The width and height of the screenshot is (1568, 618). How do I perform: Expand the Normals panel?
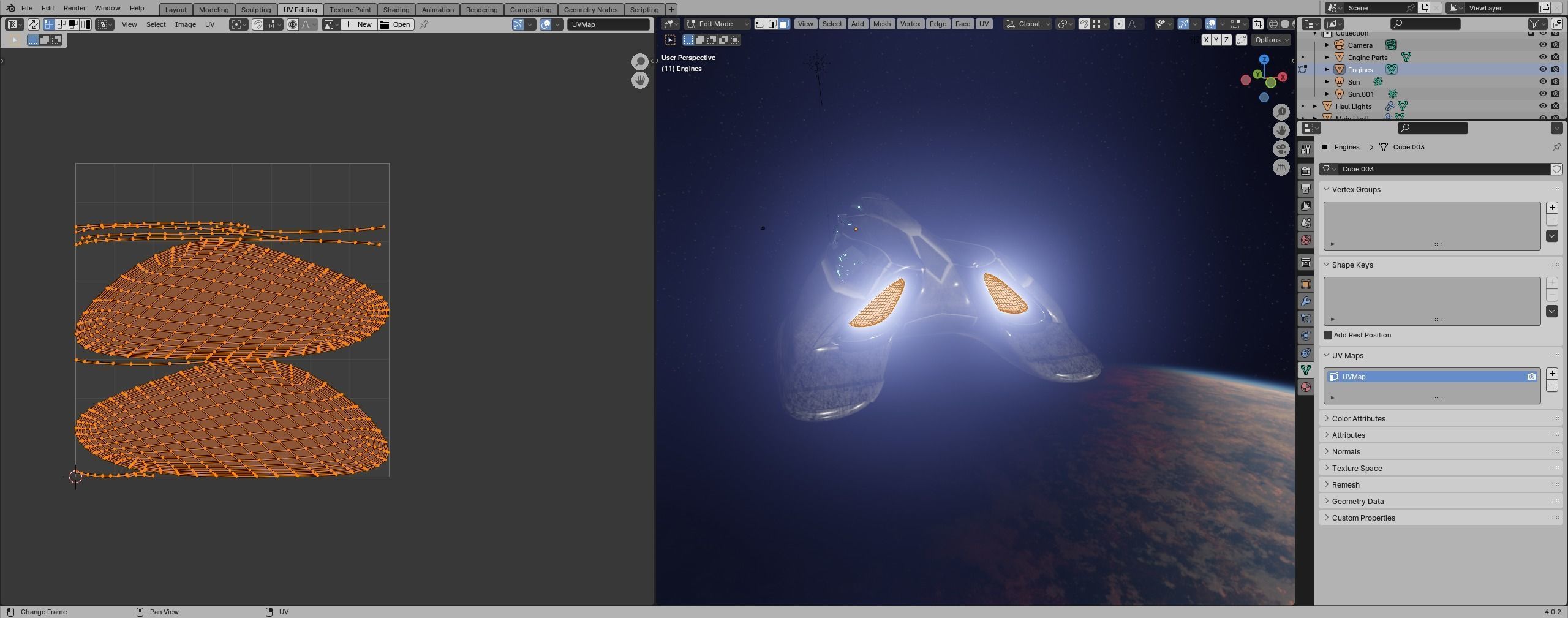click(1327, 451)
